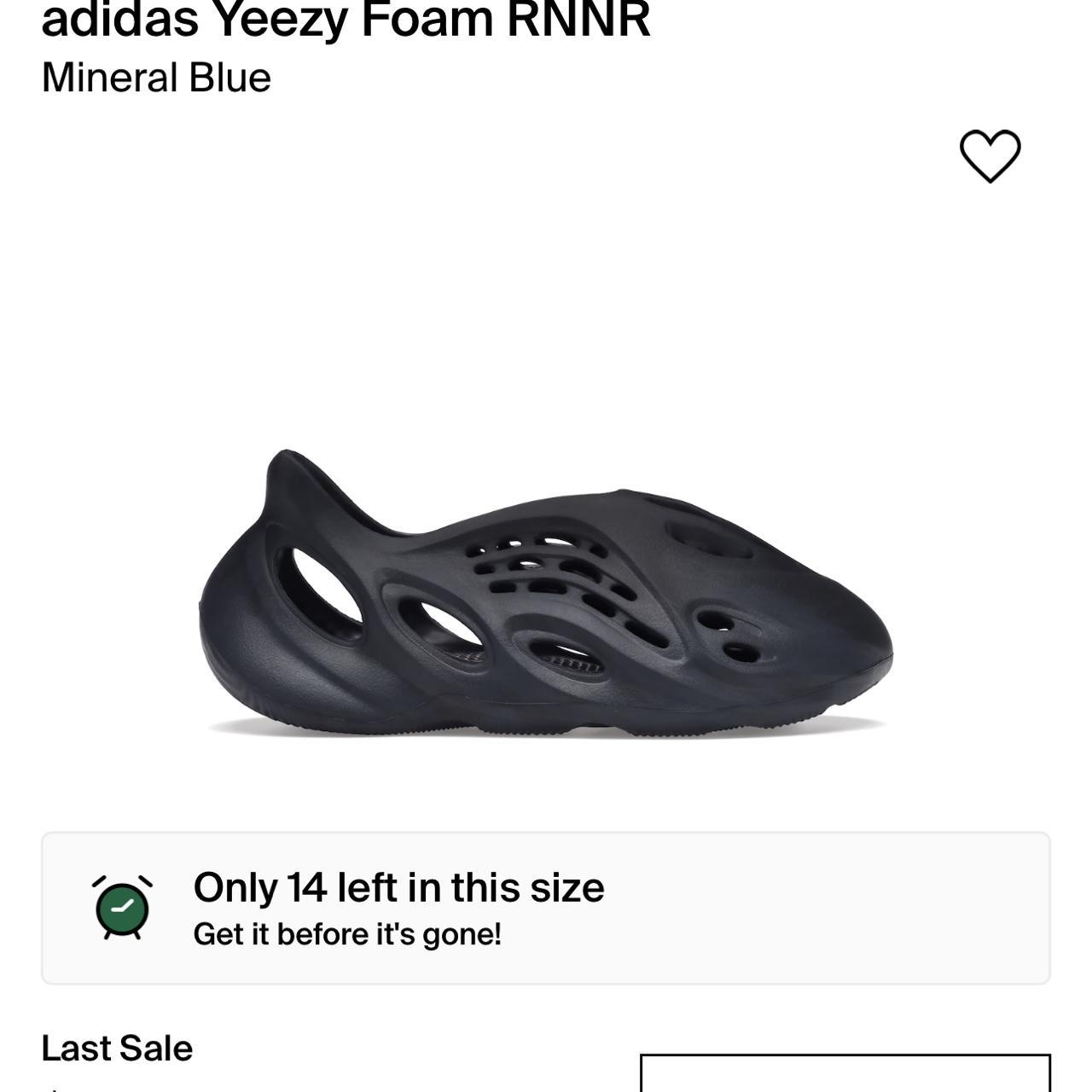Select the Mineral Blue colorway label
This screenshot has height=1092, width=1092.
[x=156, y=78]
